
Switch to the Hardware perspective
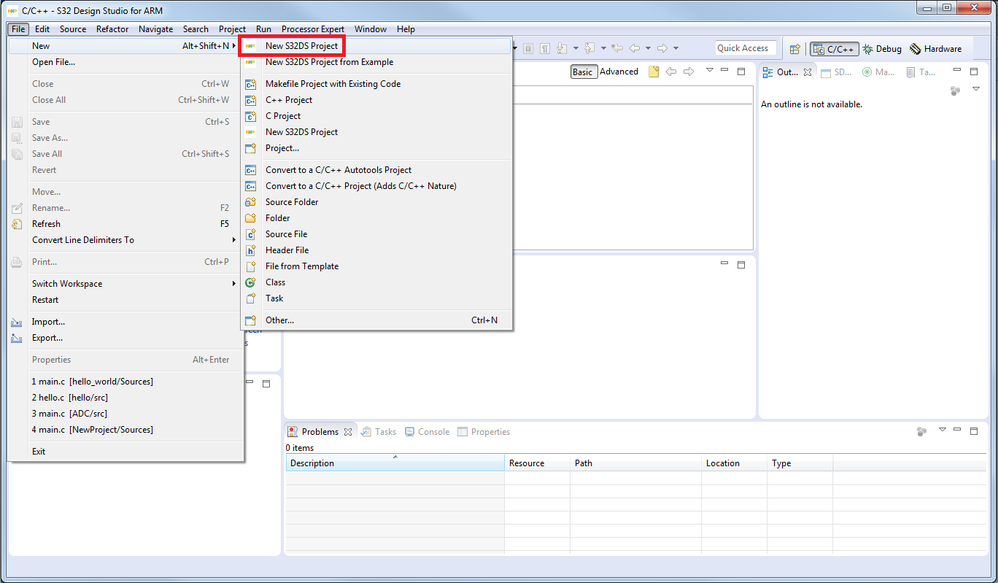936,49
